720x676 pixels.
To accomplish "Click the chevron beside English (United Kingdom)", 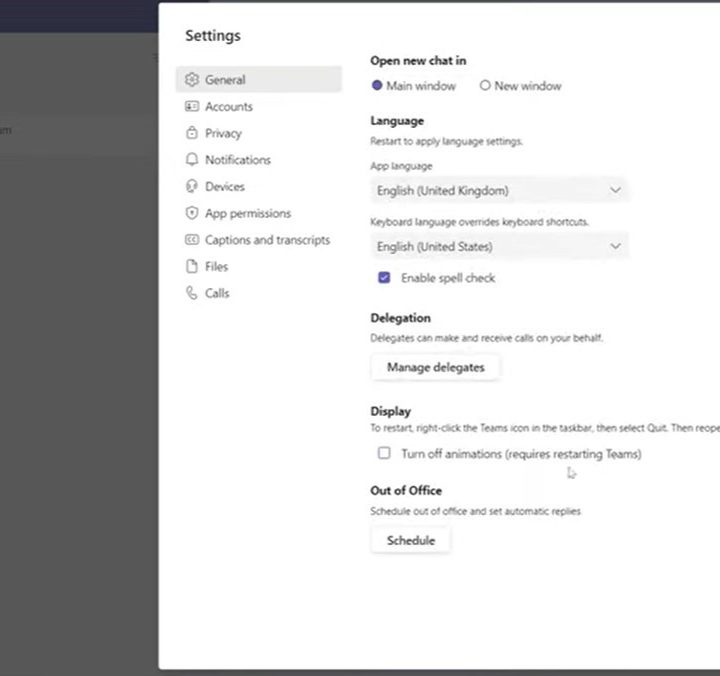I will [615, 190].
